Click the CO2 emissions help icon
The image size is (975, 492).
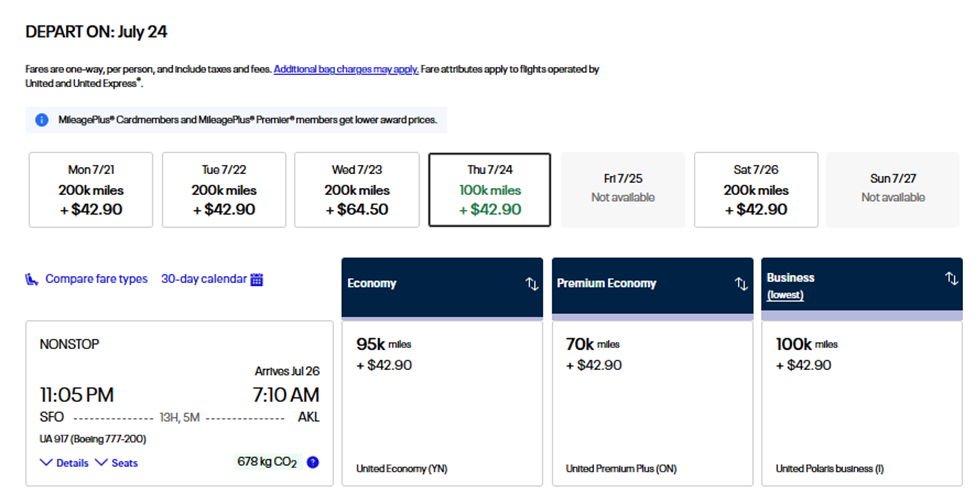click(x=313, y=462)
